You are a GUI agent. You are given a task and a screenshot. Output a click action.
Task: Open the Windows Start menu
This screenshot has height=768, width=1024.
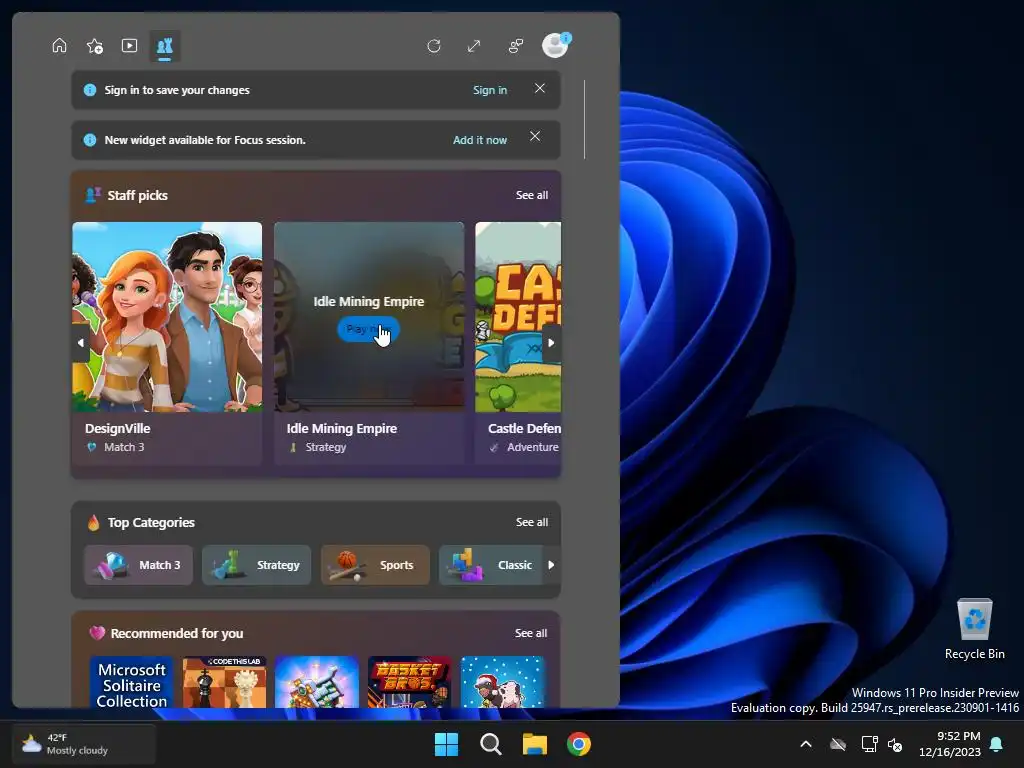(x=447, y=744)
